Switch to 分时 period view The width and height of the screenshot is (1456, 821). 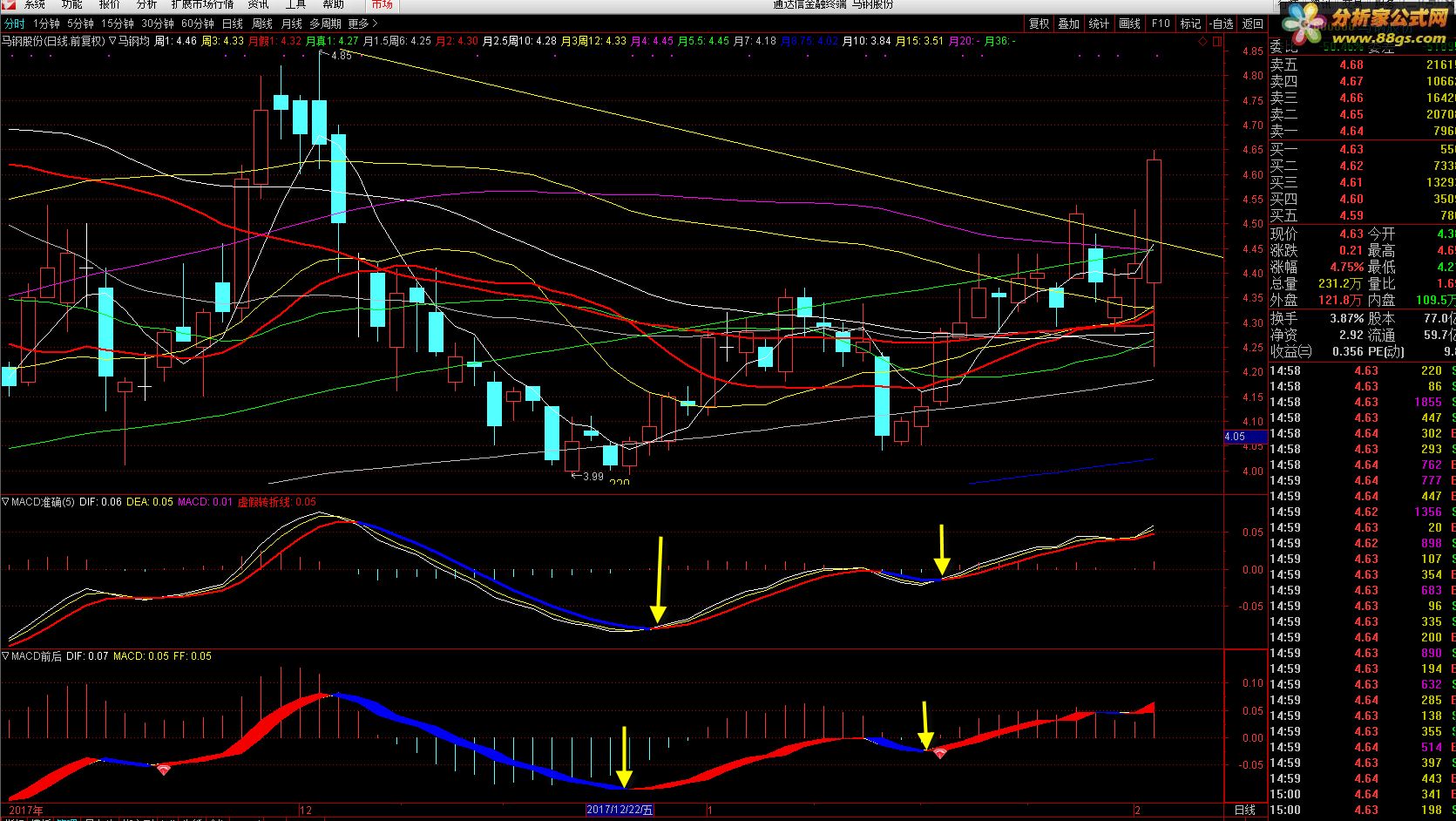pos(15,24)
